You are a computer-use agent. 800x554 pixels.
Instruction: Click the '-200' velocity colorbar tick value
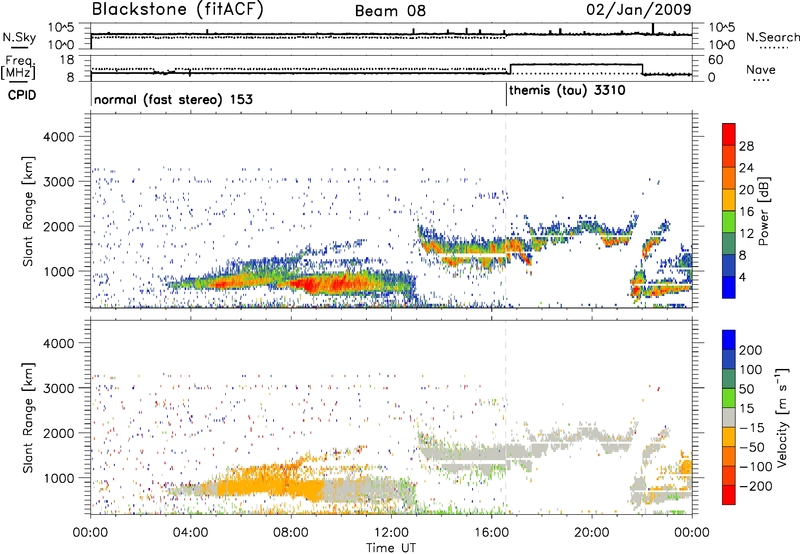click(756, 486)
